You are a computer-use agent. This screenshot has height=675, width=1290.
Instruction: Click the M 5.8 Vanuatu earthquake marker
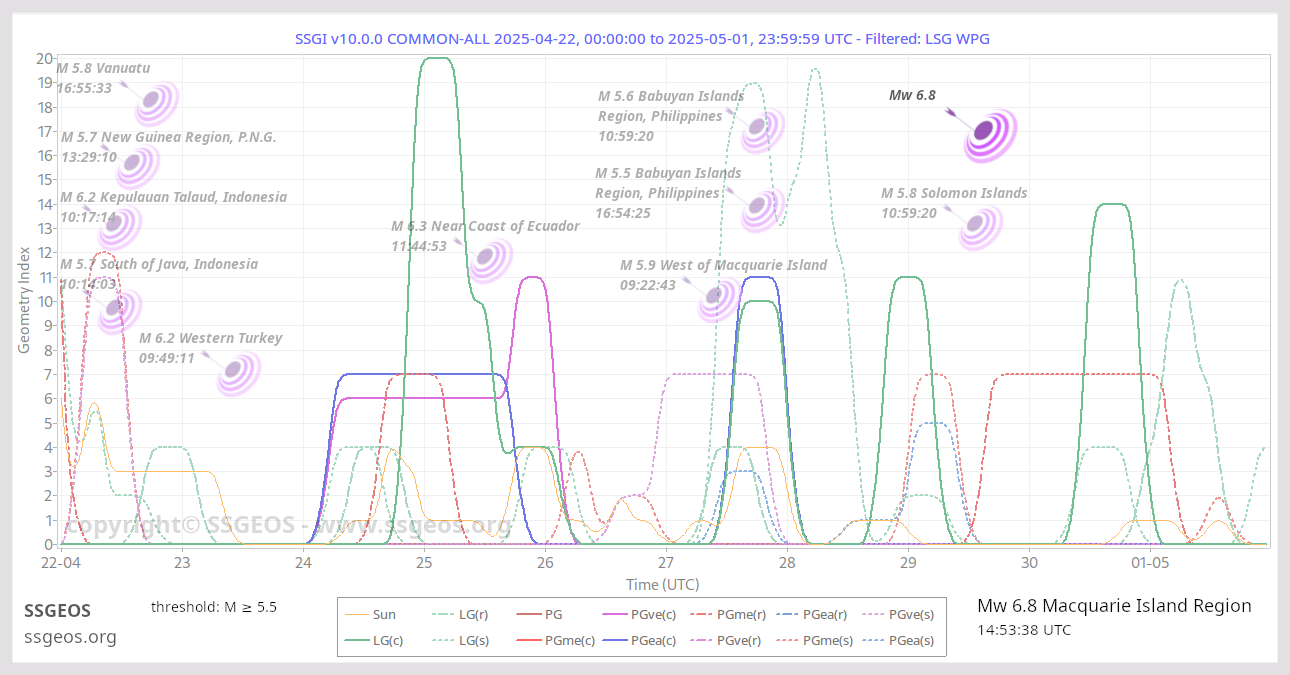tap(154, 100)
